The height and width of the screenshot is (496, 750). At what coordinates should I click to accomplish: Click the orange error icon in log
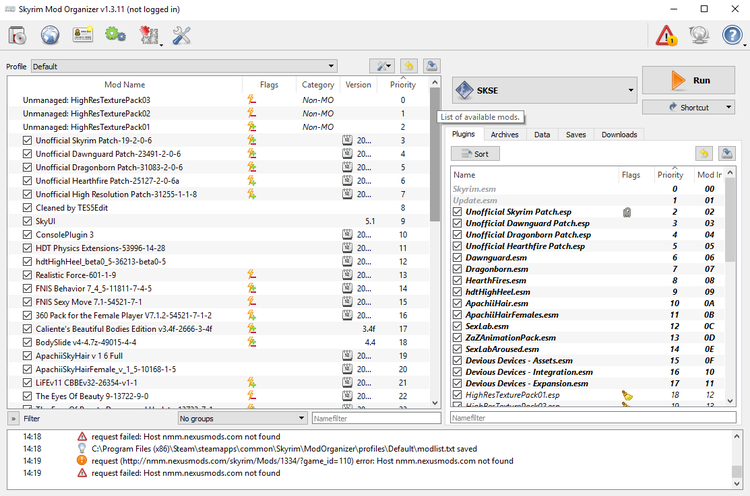coord(82,461)
